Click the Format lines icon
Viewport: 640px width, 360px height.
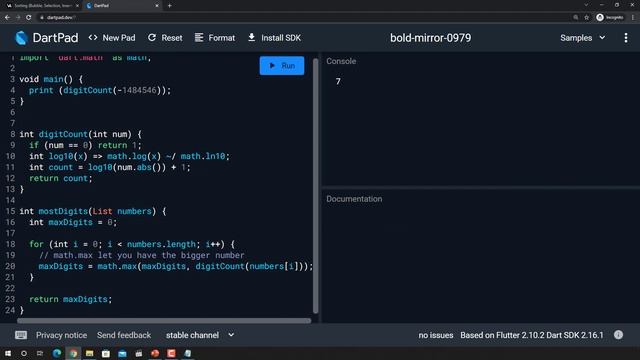pos(199,38)
